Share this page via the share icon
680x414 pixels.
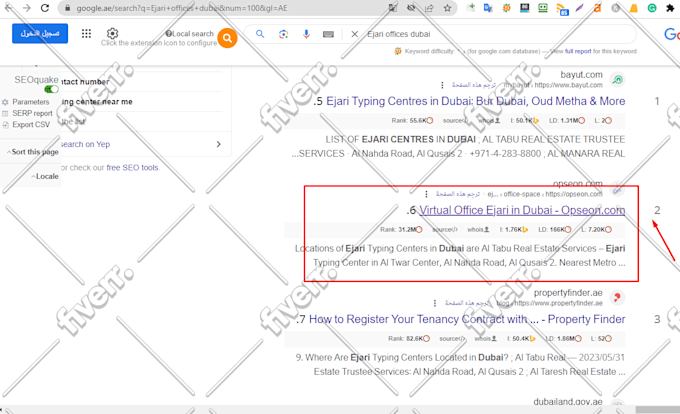[429, 8]
